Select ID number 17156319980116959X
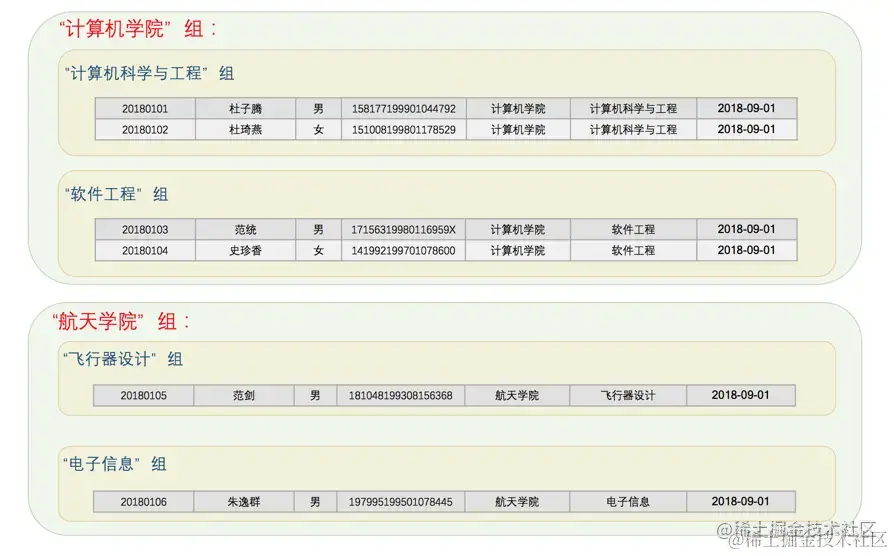 pyautogui.click(x=404, y=229)
